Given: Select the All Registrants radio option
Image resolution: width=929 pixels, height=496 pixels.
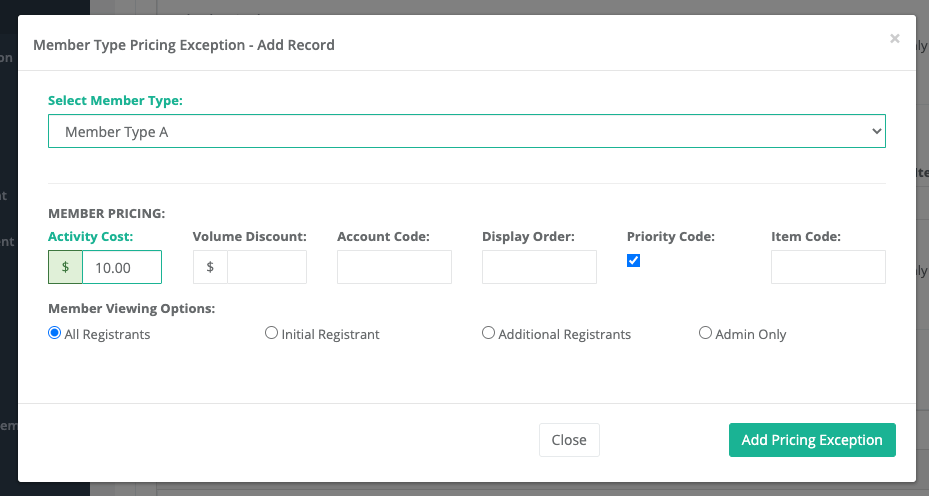Looking at the screenshot, I should (55, 333).
